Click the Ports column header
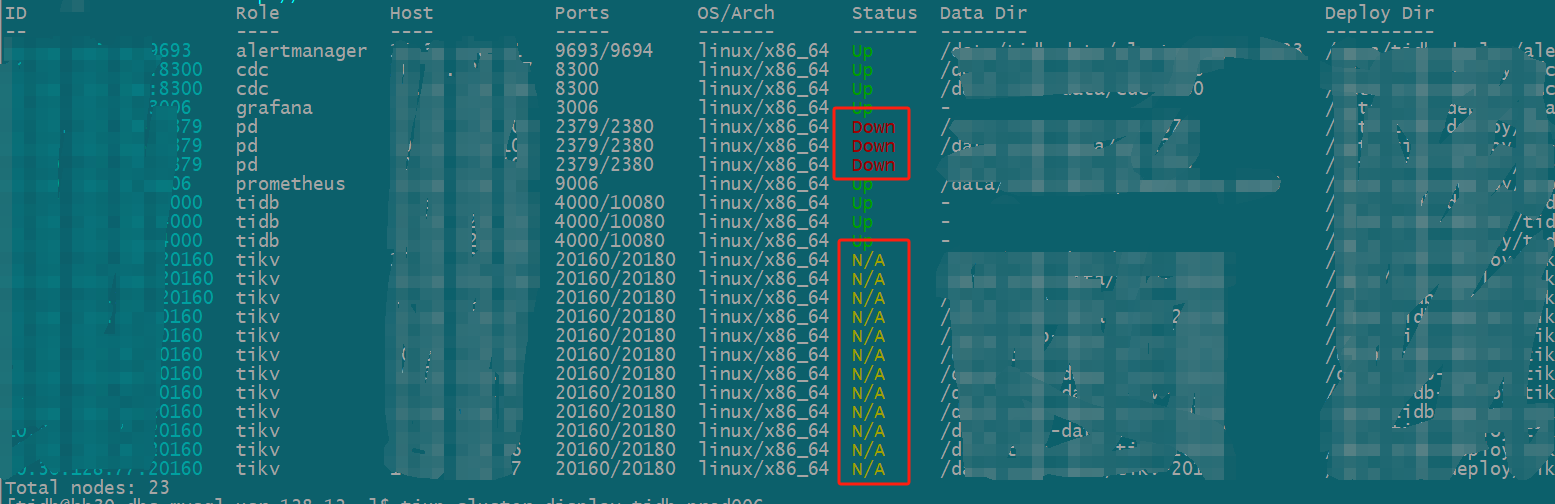The image size is (1555, 504). (582, 13)
